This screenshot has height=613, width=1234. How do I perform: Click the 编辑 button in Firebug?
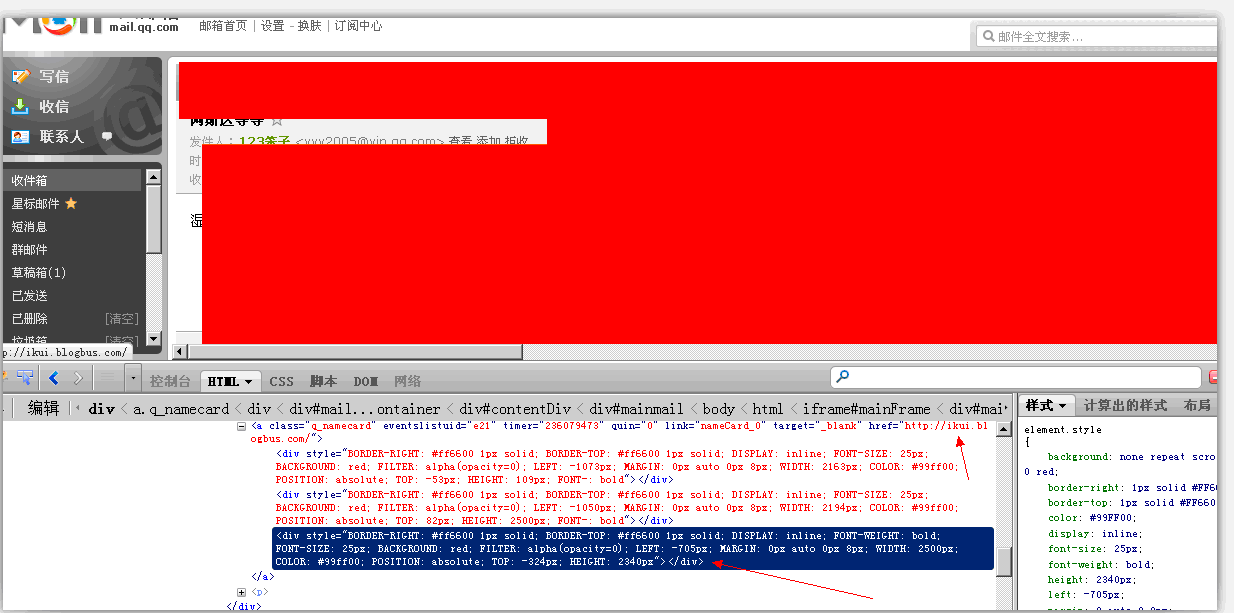[43, 408]
